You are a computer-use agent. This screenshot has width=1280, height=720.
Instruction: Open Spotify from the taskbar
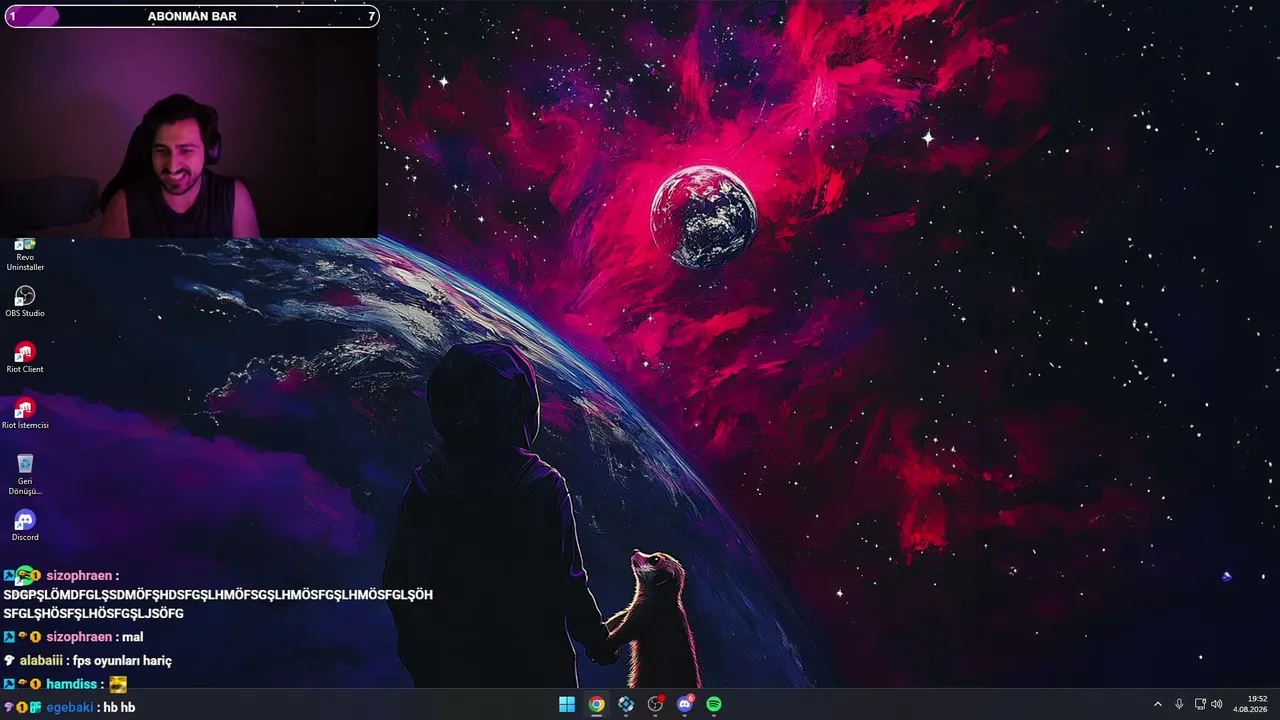[714, 704]
